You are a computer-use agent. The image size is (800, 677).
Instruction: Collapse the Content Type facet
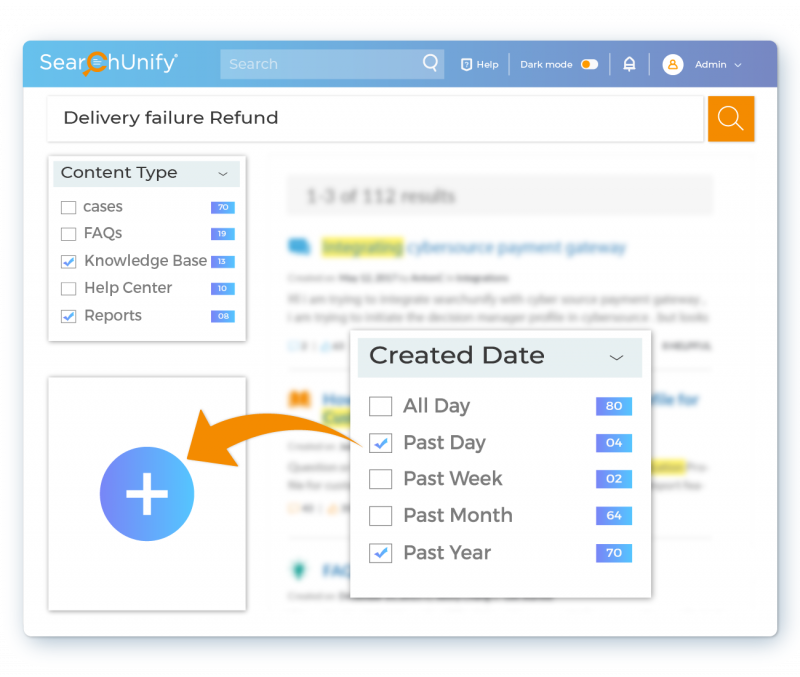click(223, 174)
